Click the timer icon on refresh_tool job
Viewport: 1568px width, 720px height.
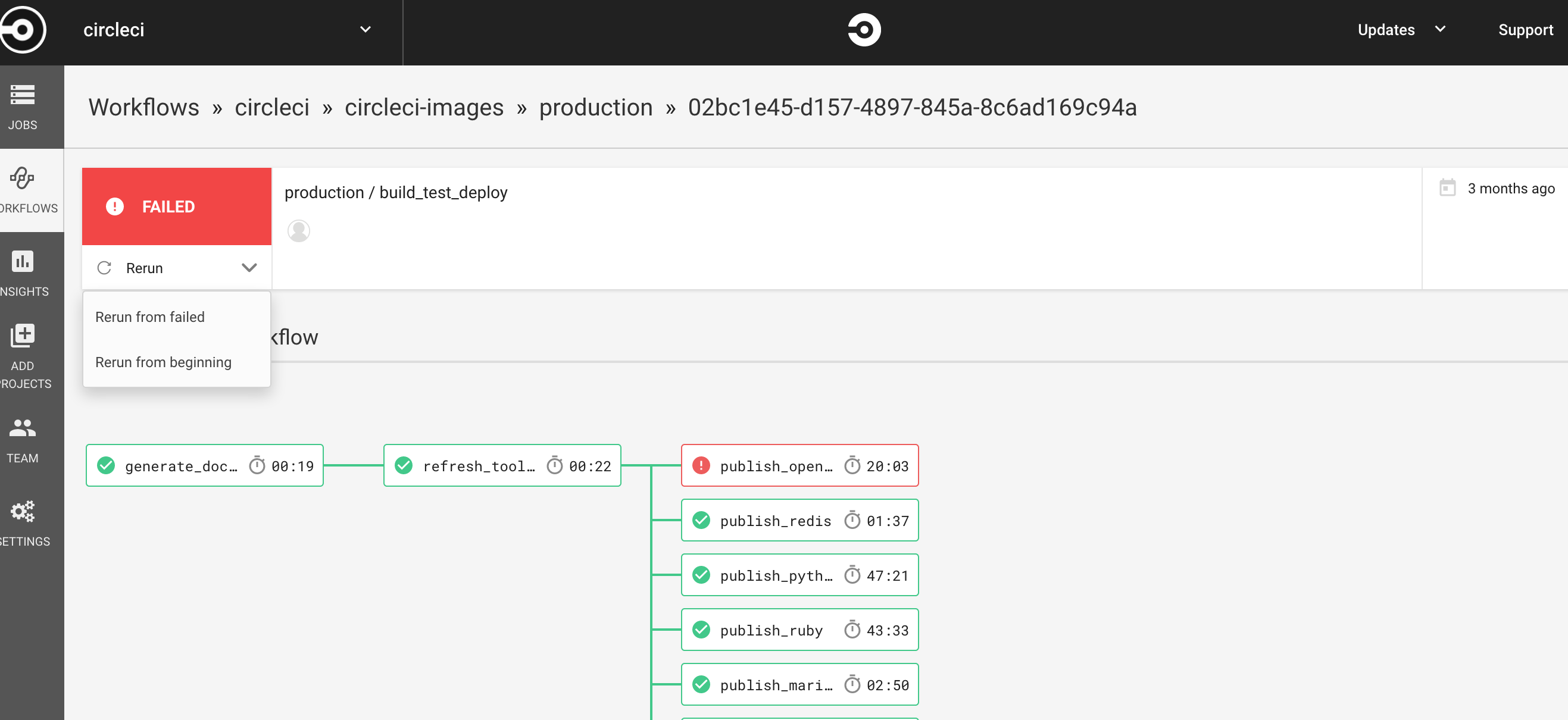555,465
